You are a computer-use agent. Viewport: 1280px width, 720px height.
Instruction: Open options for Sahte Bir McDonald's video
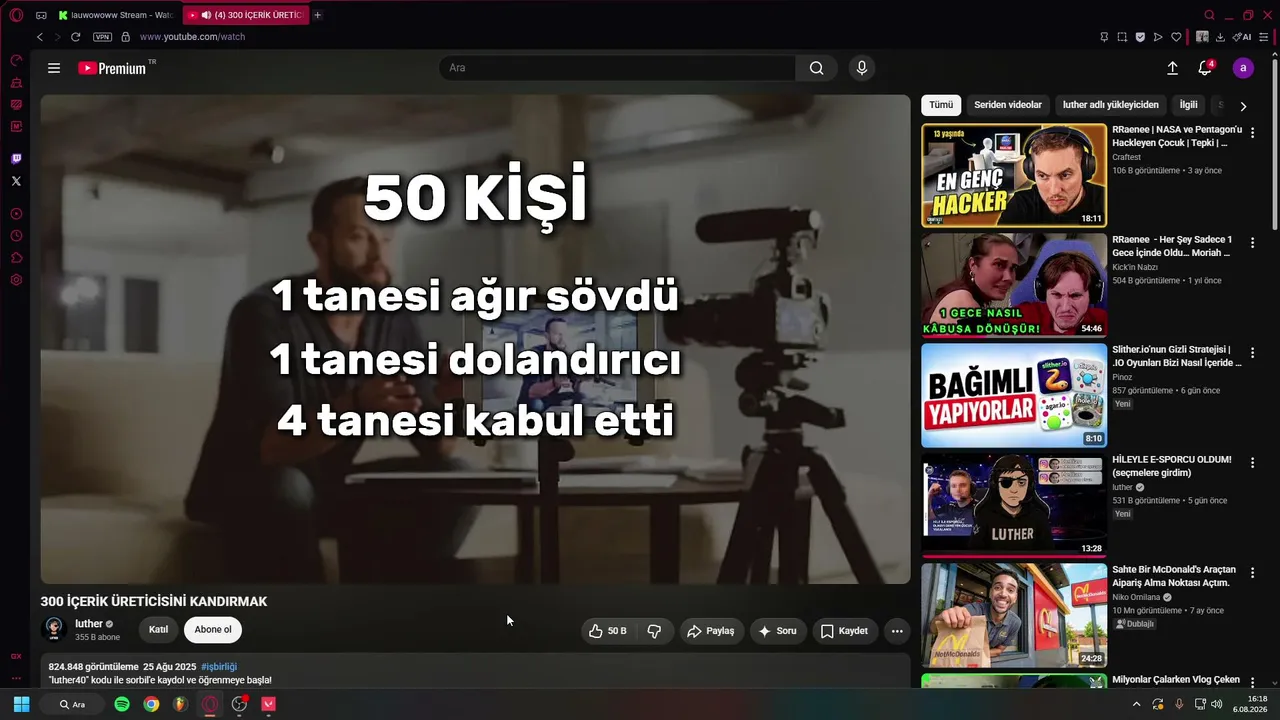1252,573
